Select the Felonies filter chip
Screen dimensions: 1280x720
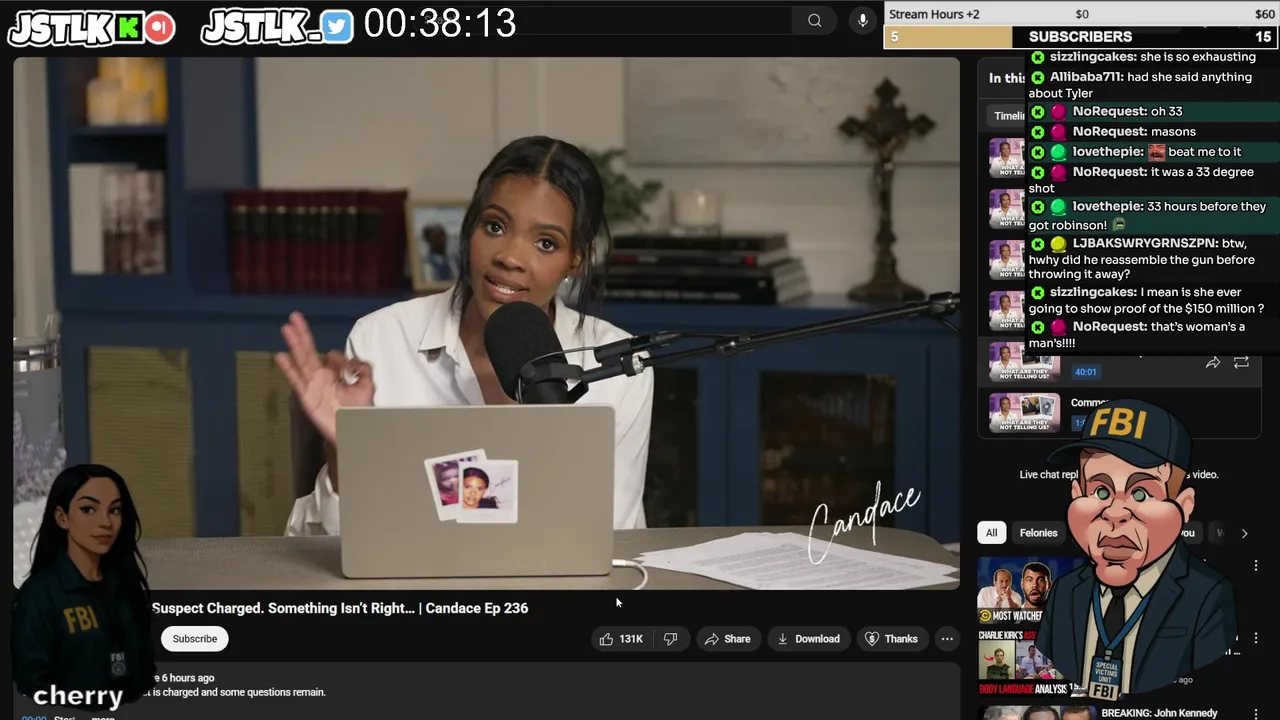(x=1038, y=533)
